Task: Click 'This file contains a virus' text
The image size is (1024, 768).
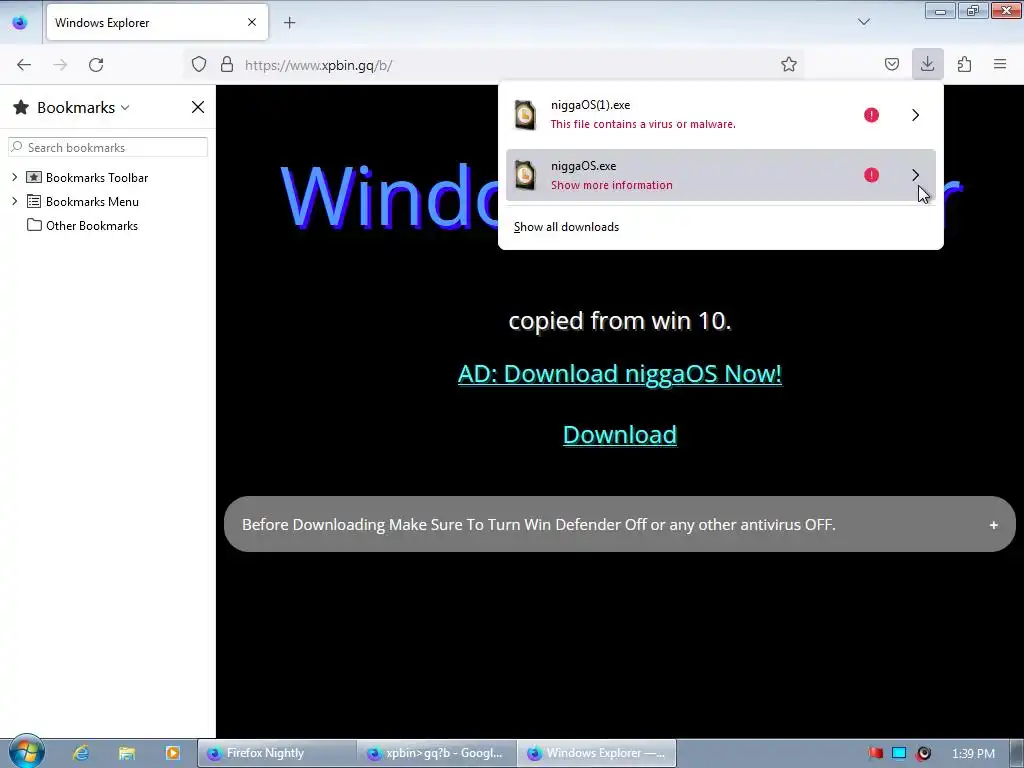Action: pyautogui.click(x=643, y=124)
